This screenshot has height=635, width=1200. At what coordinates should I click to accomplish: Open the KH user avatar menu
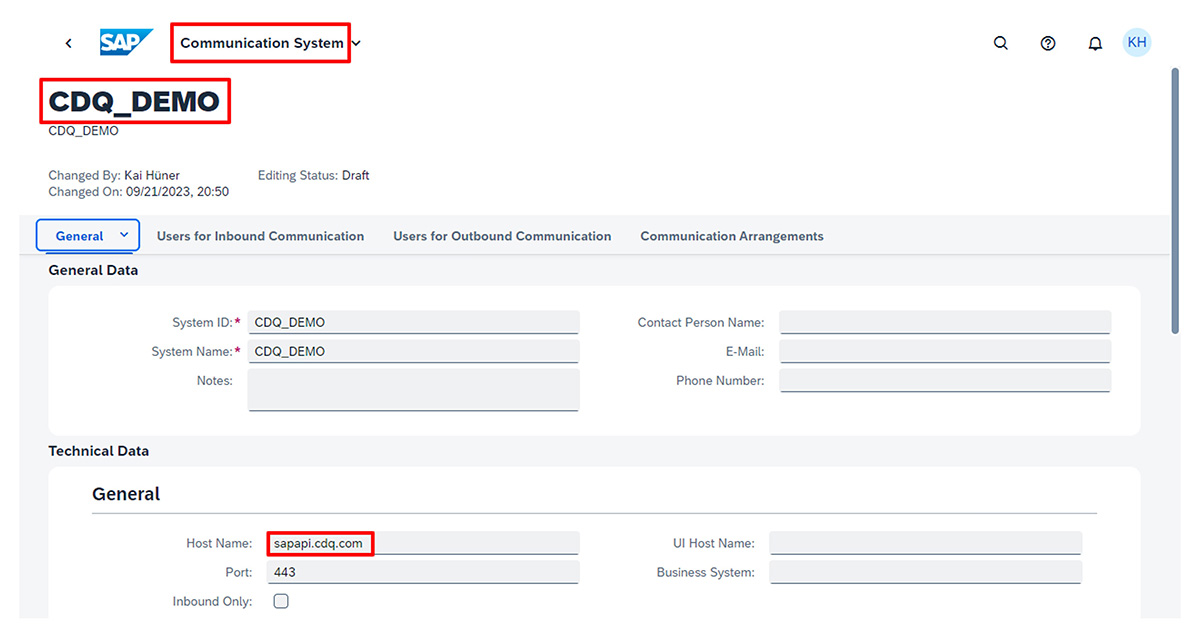[1137, 42]
